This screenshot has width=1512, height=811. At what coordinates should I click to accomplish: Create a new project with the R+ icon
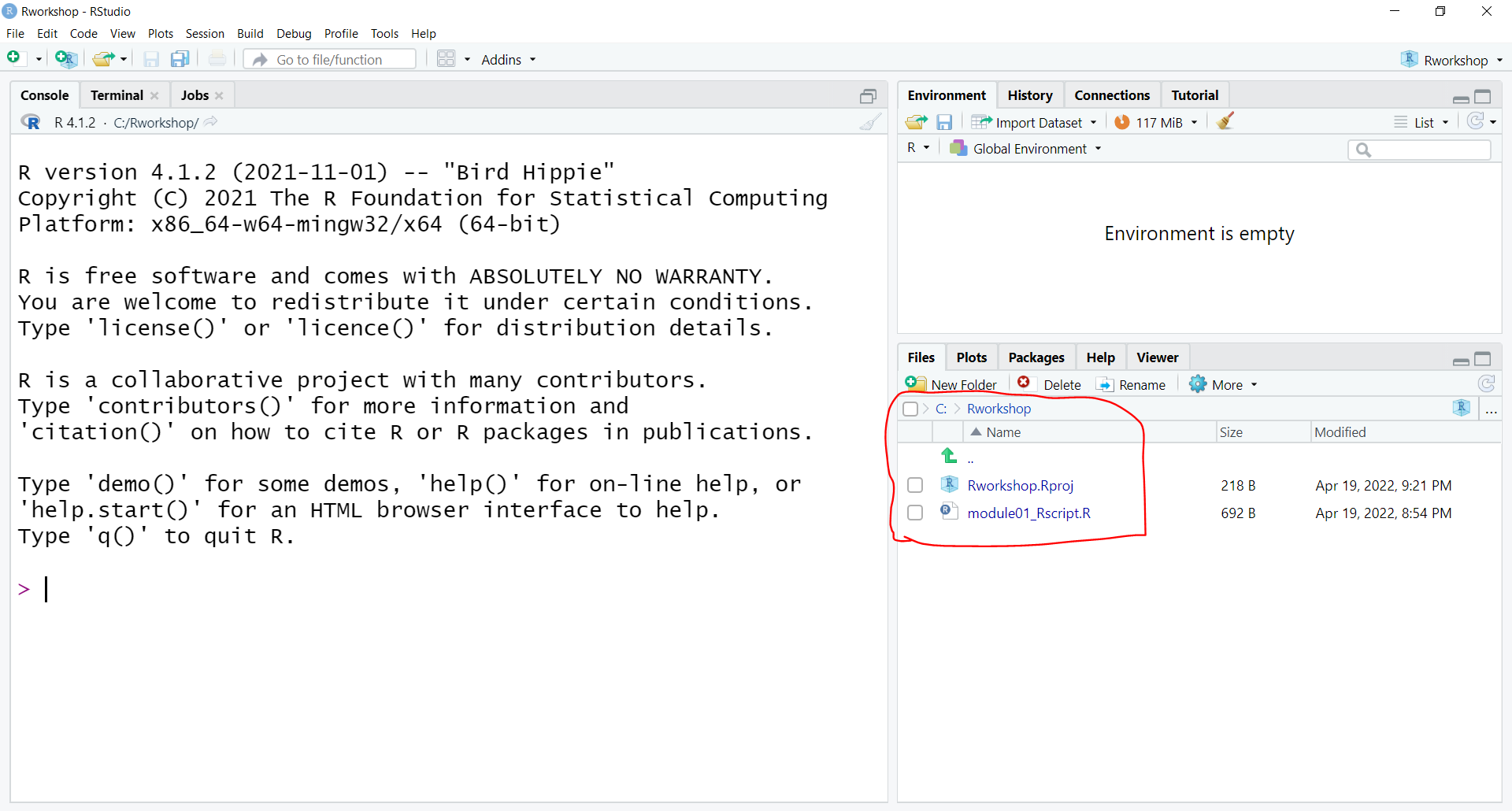tap(65, 58)
